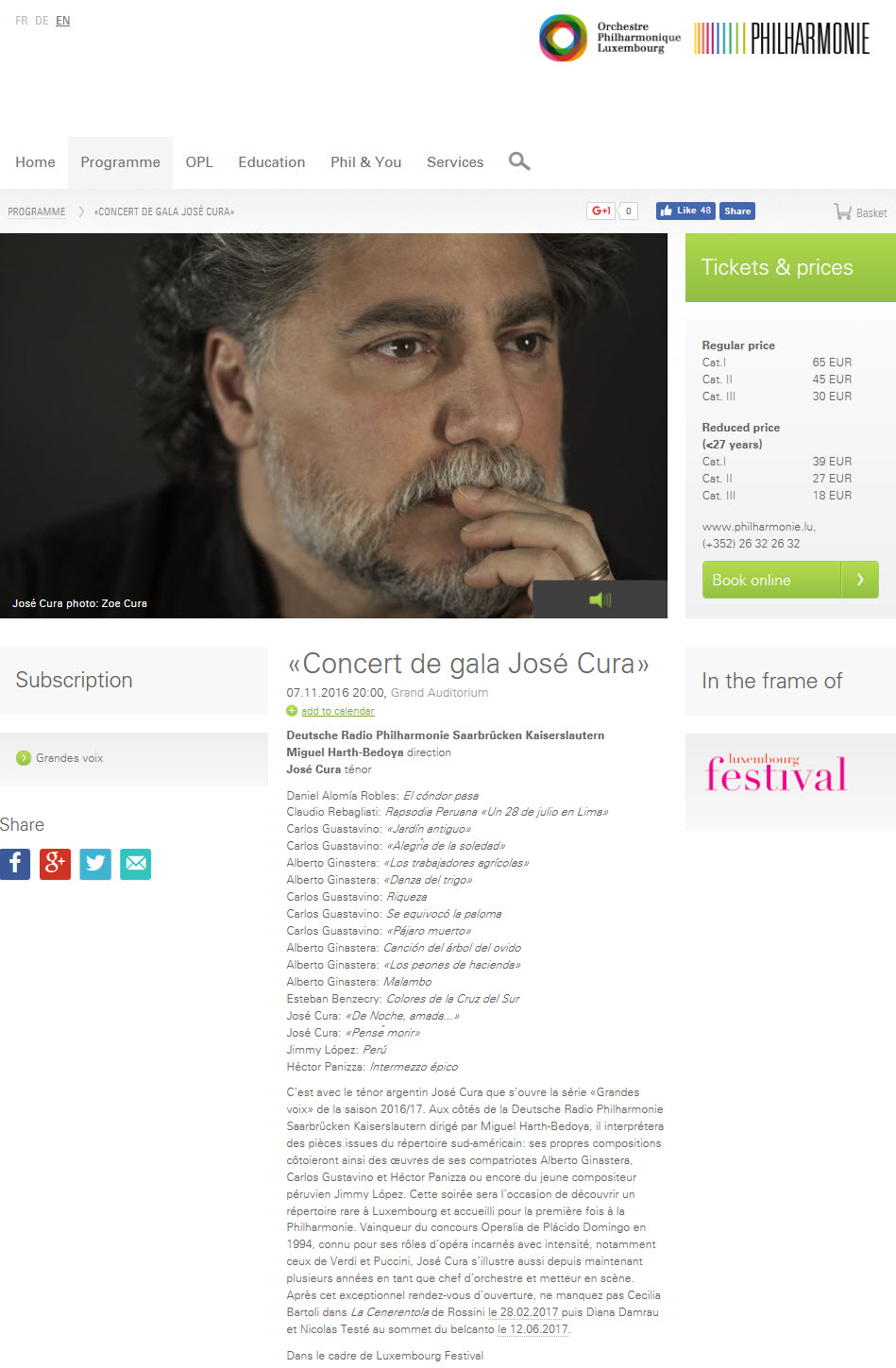Open the Programme menu tab
The height and width of the screenshot is (1368, 896).
tap(121, 162)
